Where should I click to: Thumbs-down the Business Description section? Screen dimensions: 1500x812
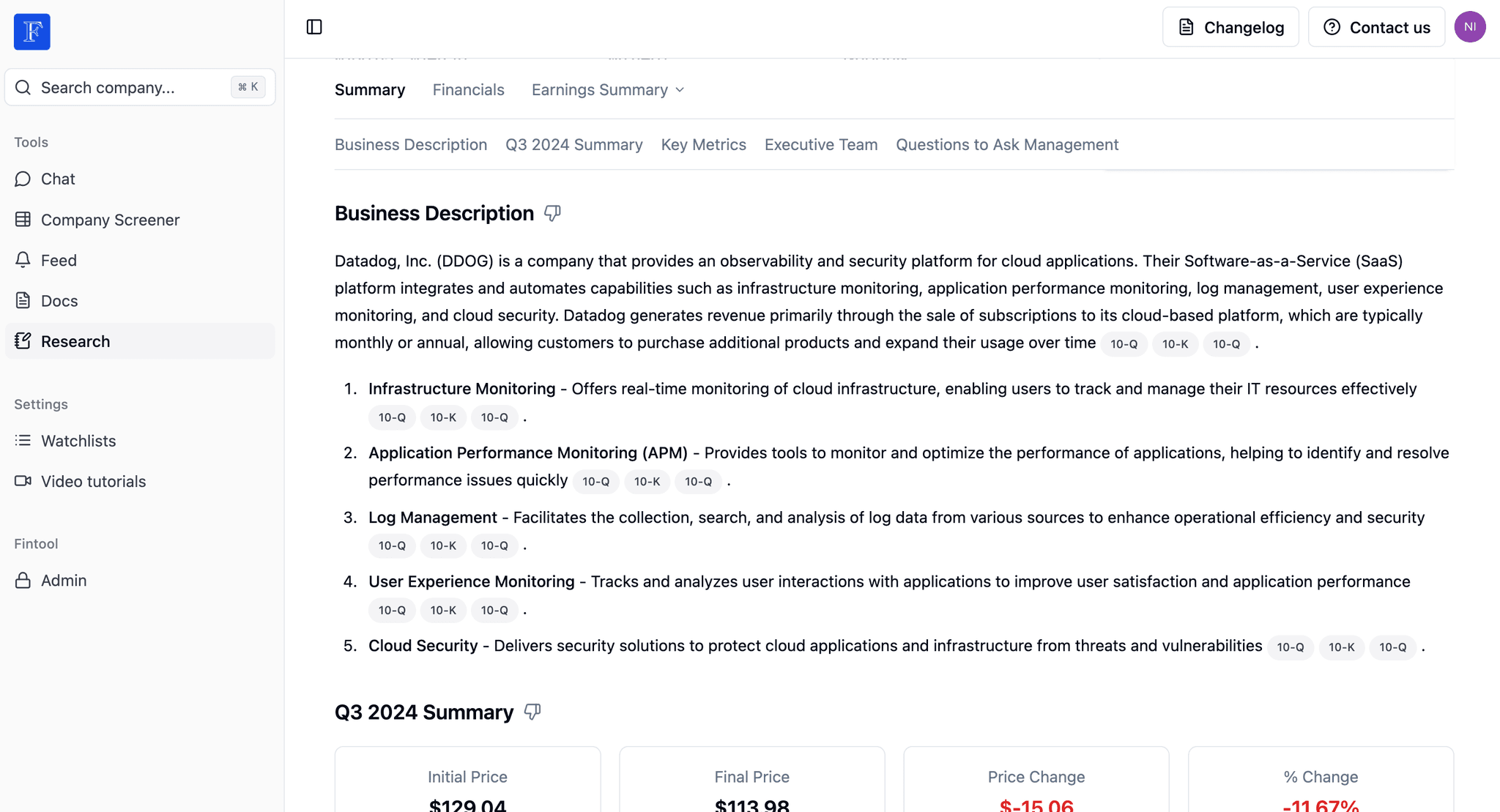(x=552, y=213)
